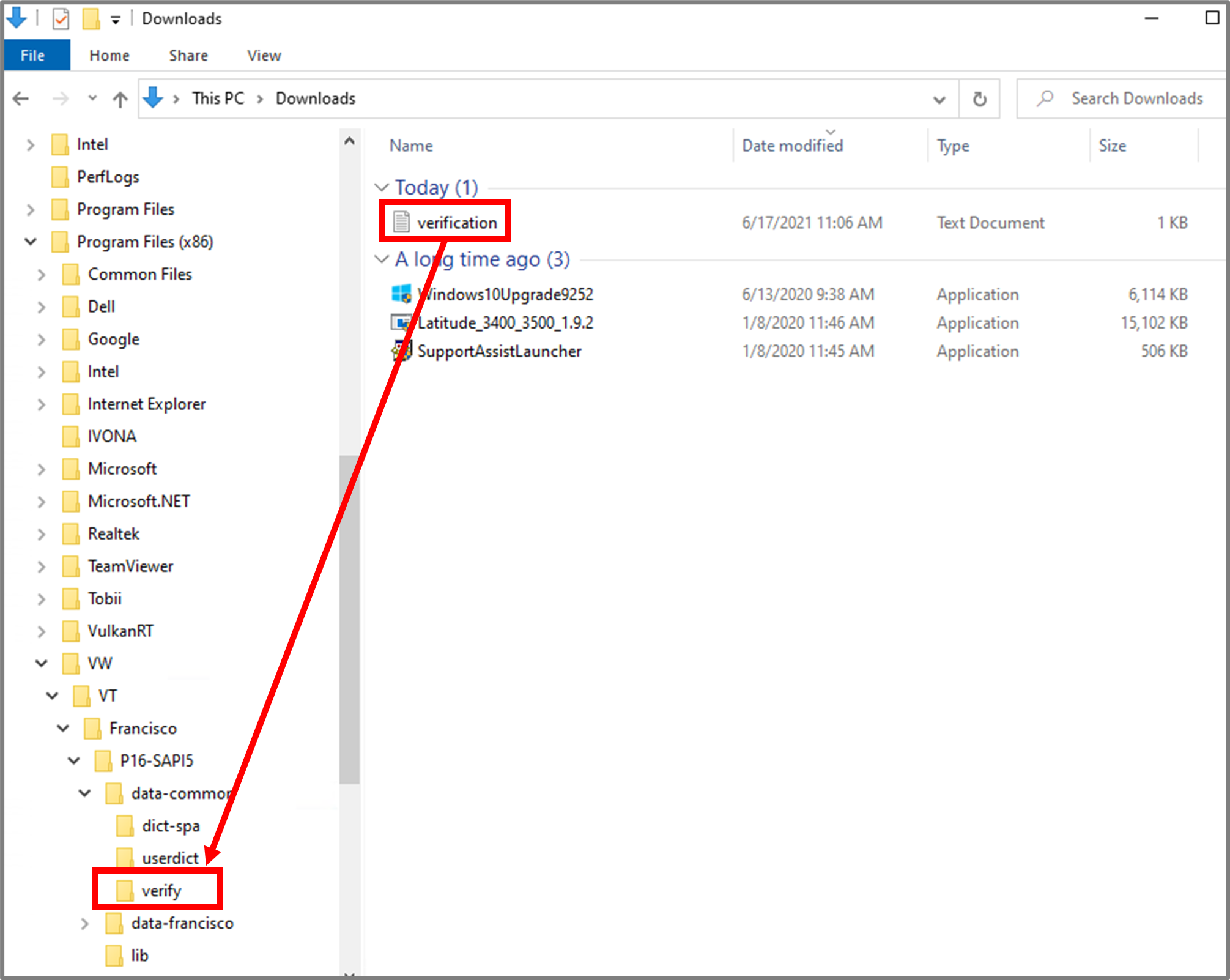Collapse the A long time ago group

pos(382,259)
